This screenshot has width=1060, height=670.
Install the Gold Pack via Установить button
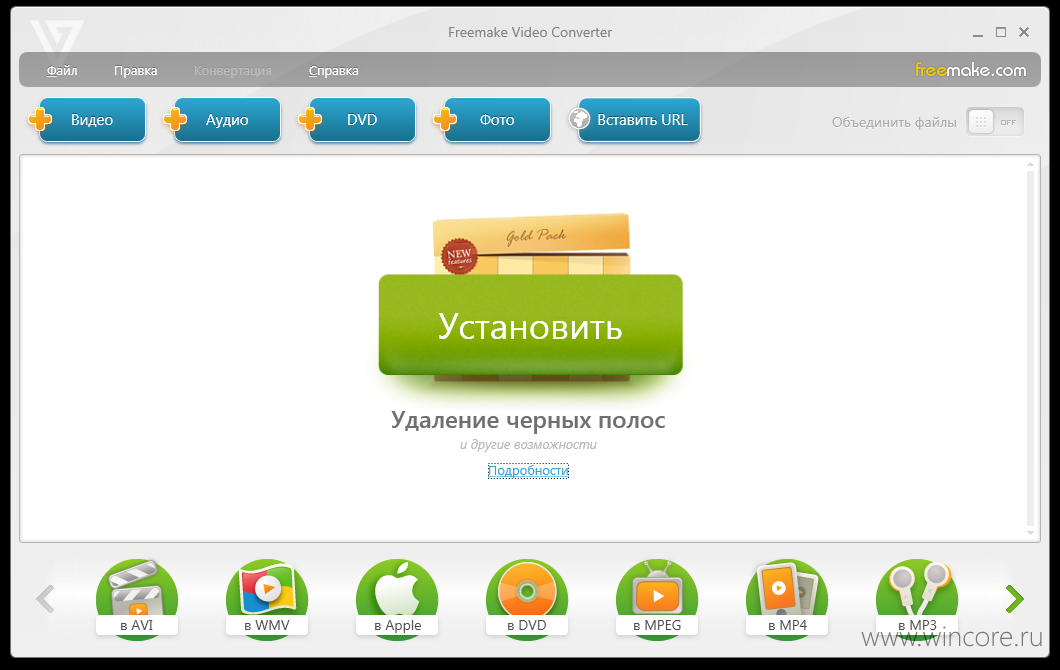point(531,325)
